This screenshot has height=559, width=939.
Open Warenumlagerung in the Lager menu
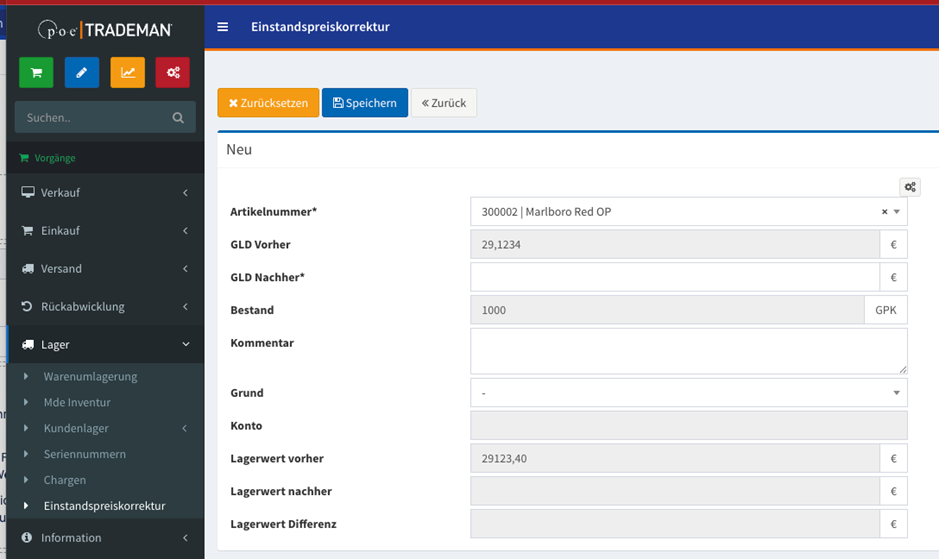(x=90, y=376)
